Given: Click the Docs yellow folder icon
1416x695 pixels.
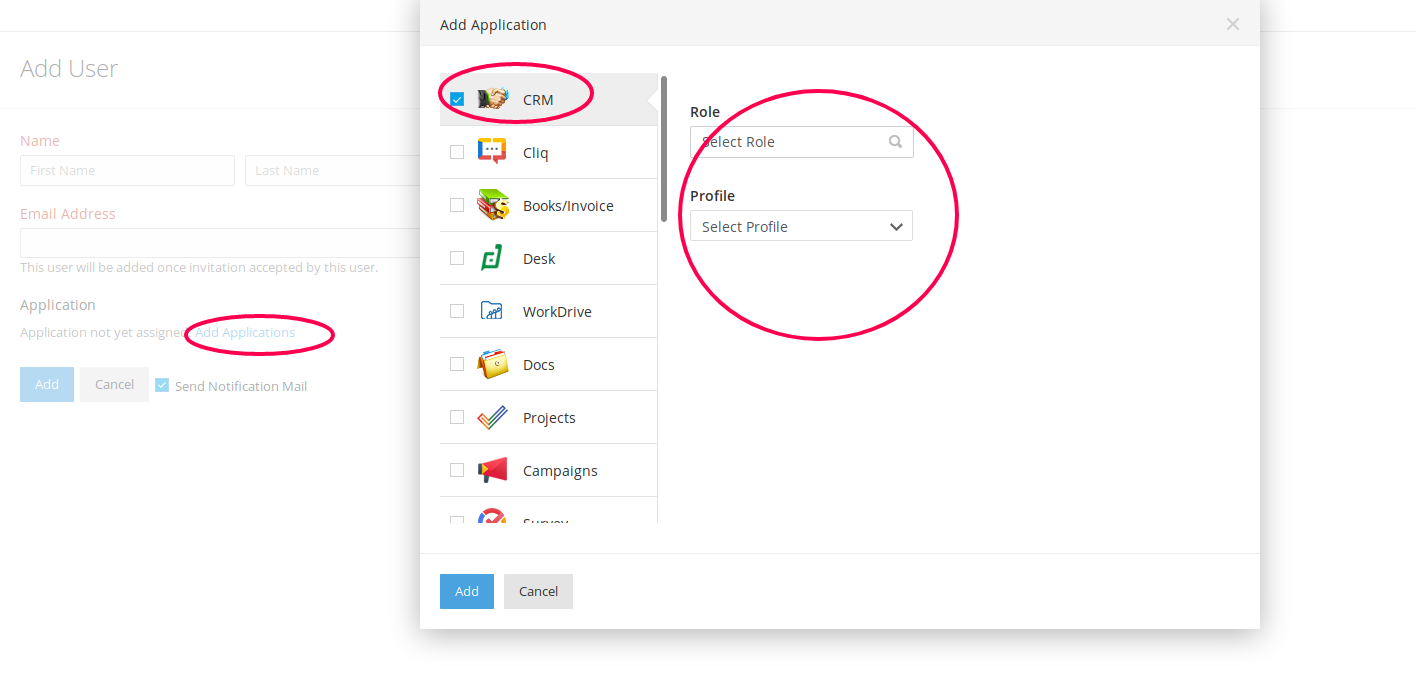Looking at the screenshot, I should point(492,364).
